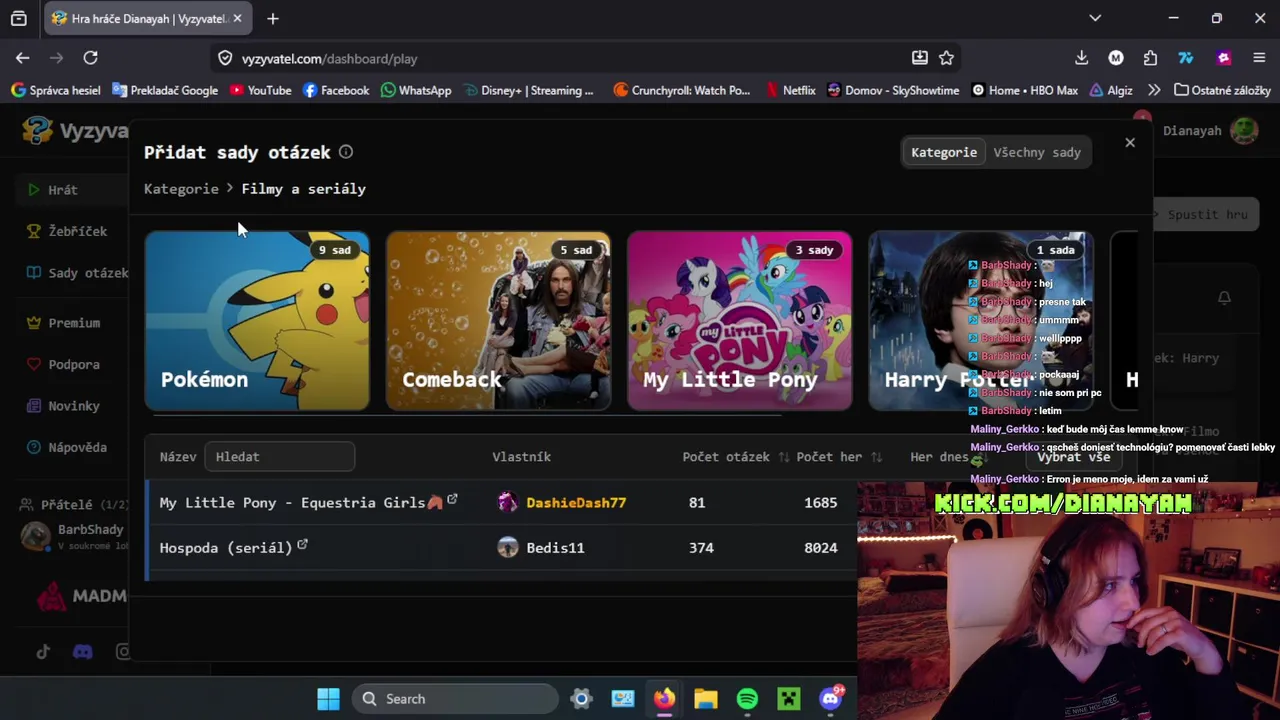The height and width of the screenshot is (720, 1280).
Task: Open a new browser tab
Action: [x=273, y=18]
